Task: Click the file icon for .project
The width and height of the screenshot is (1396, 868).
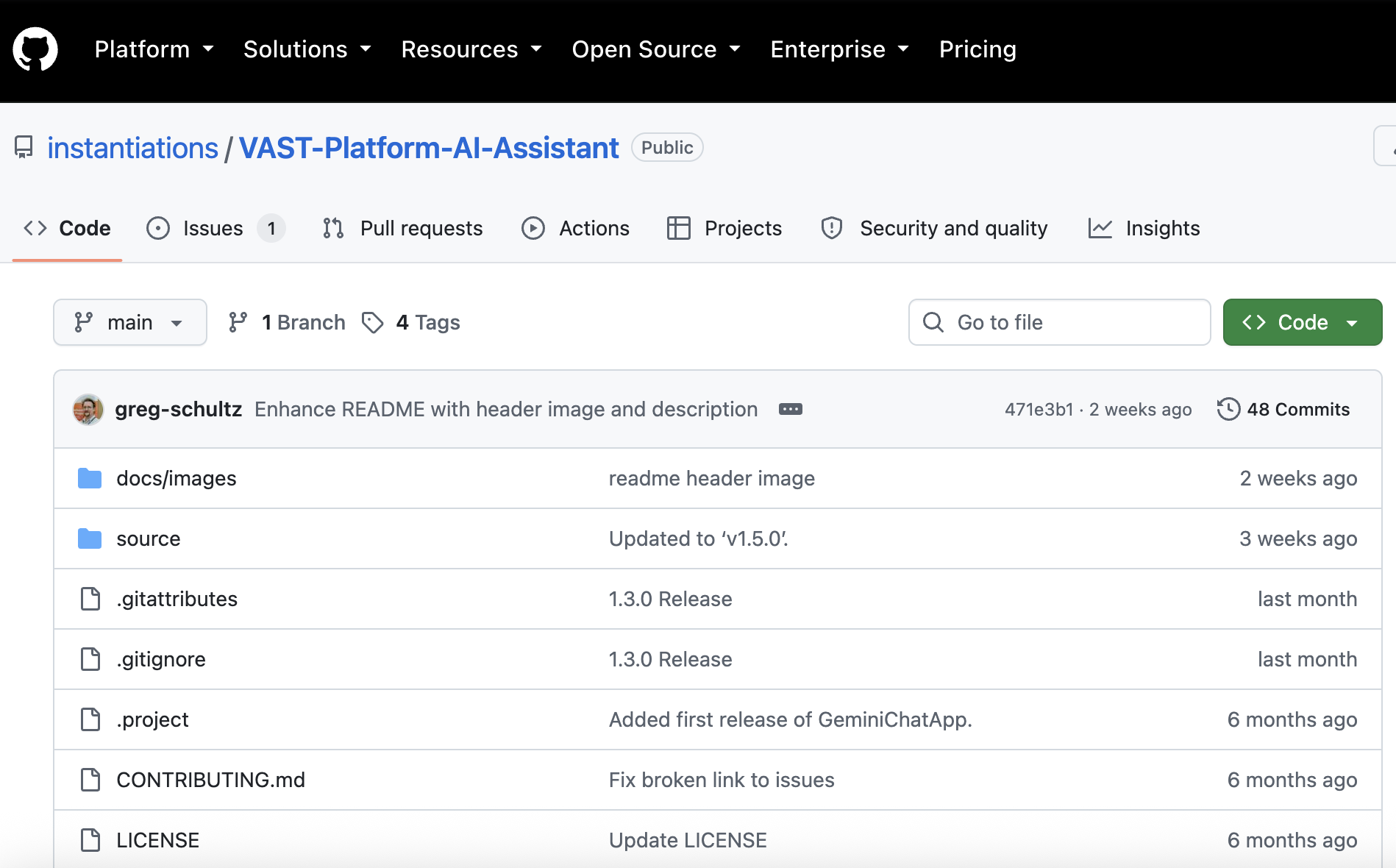Action: (90, 719)
